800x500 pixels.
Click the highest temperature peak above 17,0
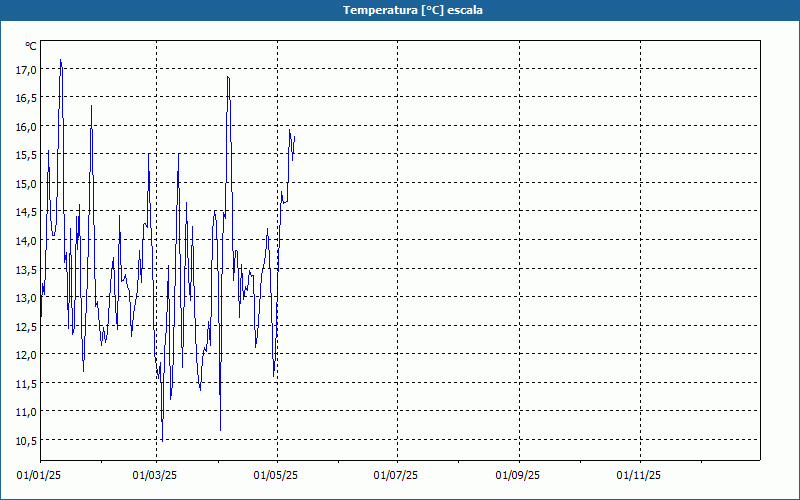pyautogui.click(x=61, y=60)
